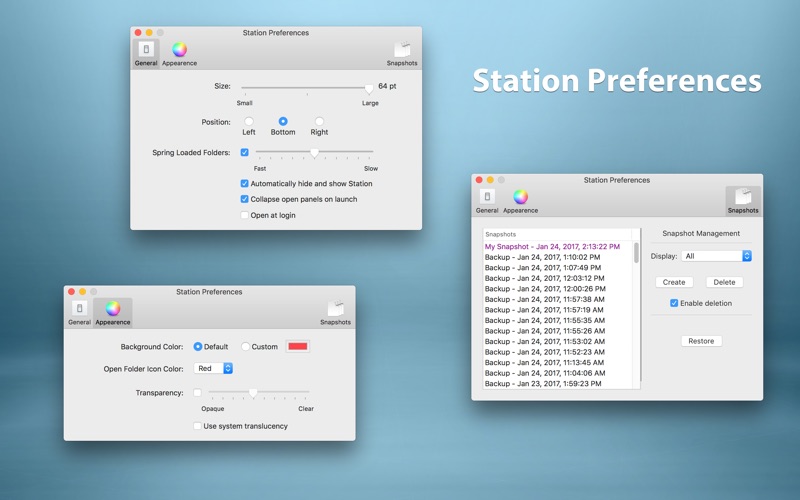Open General icon in top preferences window
The height and width of the screenshot is (500, 800).
[146, 51]
